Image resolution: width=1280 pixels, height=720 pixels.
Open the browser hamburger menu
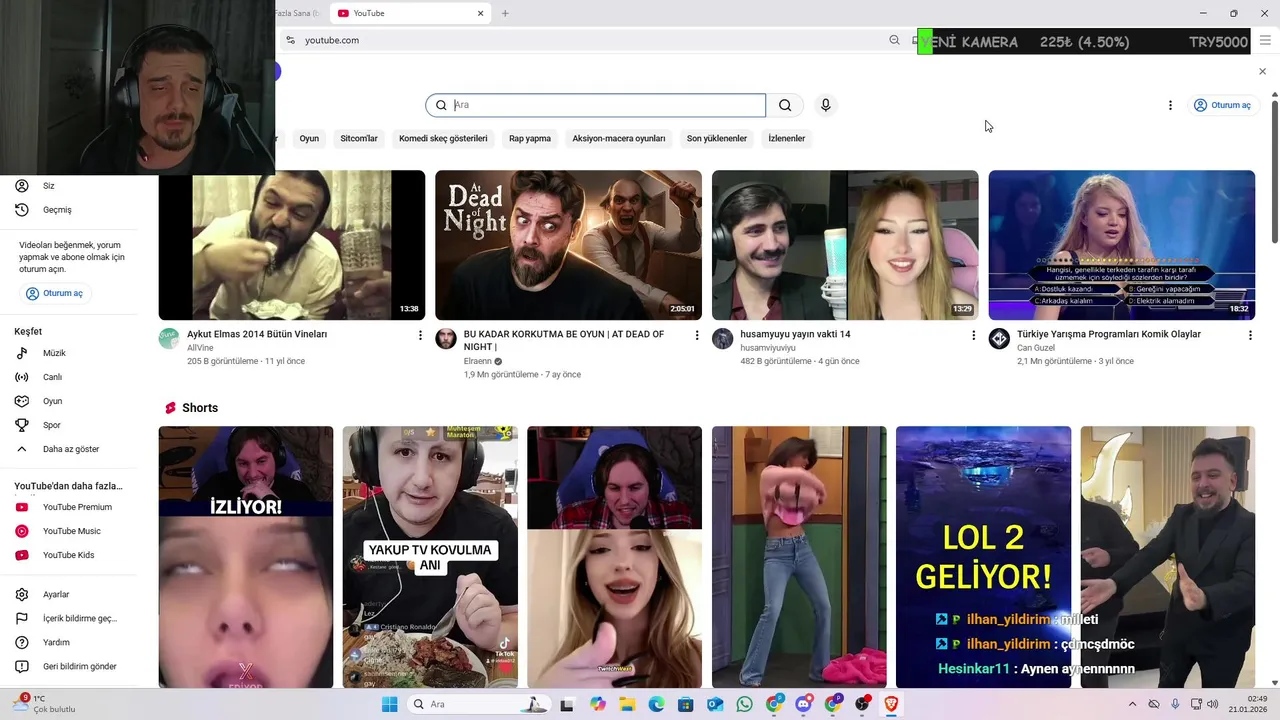point(1265,40)
